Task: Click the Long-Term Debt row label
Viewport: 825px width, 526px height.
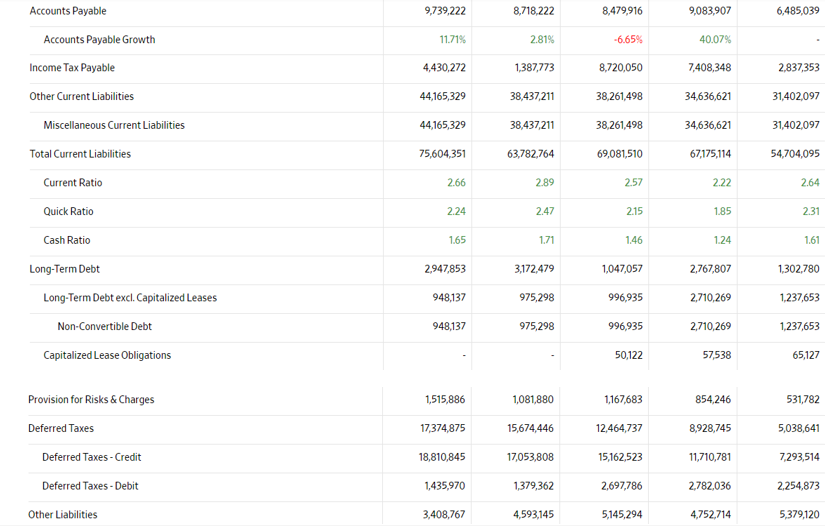Action: tap(65, 269)
